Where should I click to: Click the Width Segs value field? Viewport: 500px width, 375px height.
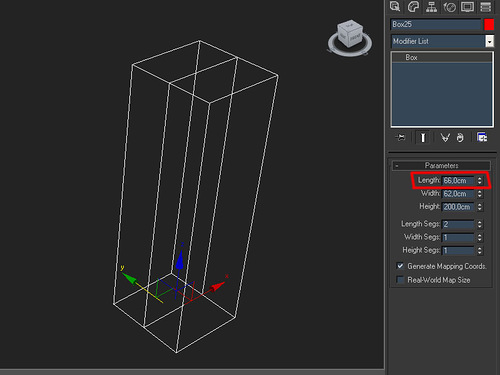pos(458,237)
